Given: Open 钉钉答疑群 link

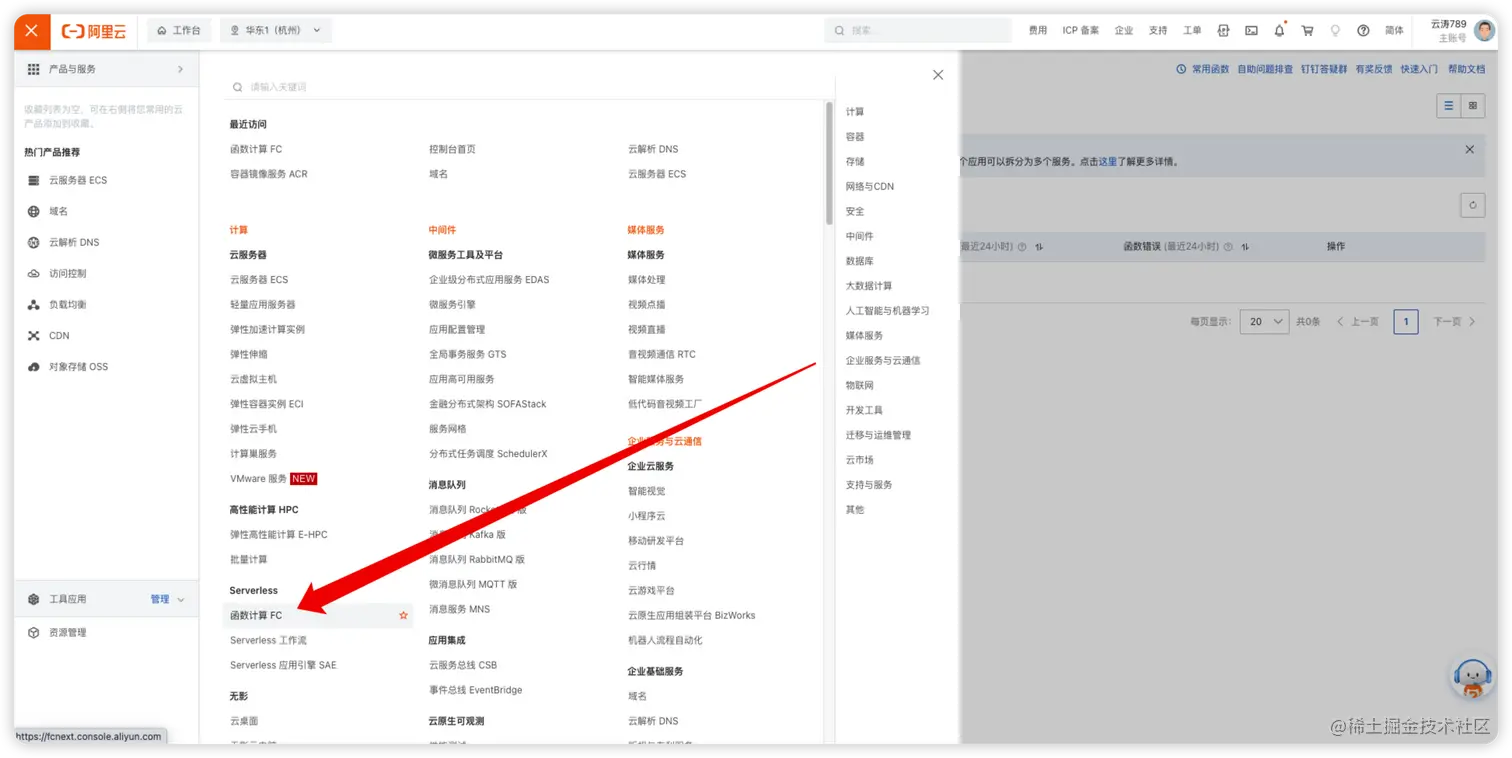Looking at the screenshot, I should (x=1324, y=69).
